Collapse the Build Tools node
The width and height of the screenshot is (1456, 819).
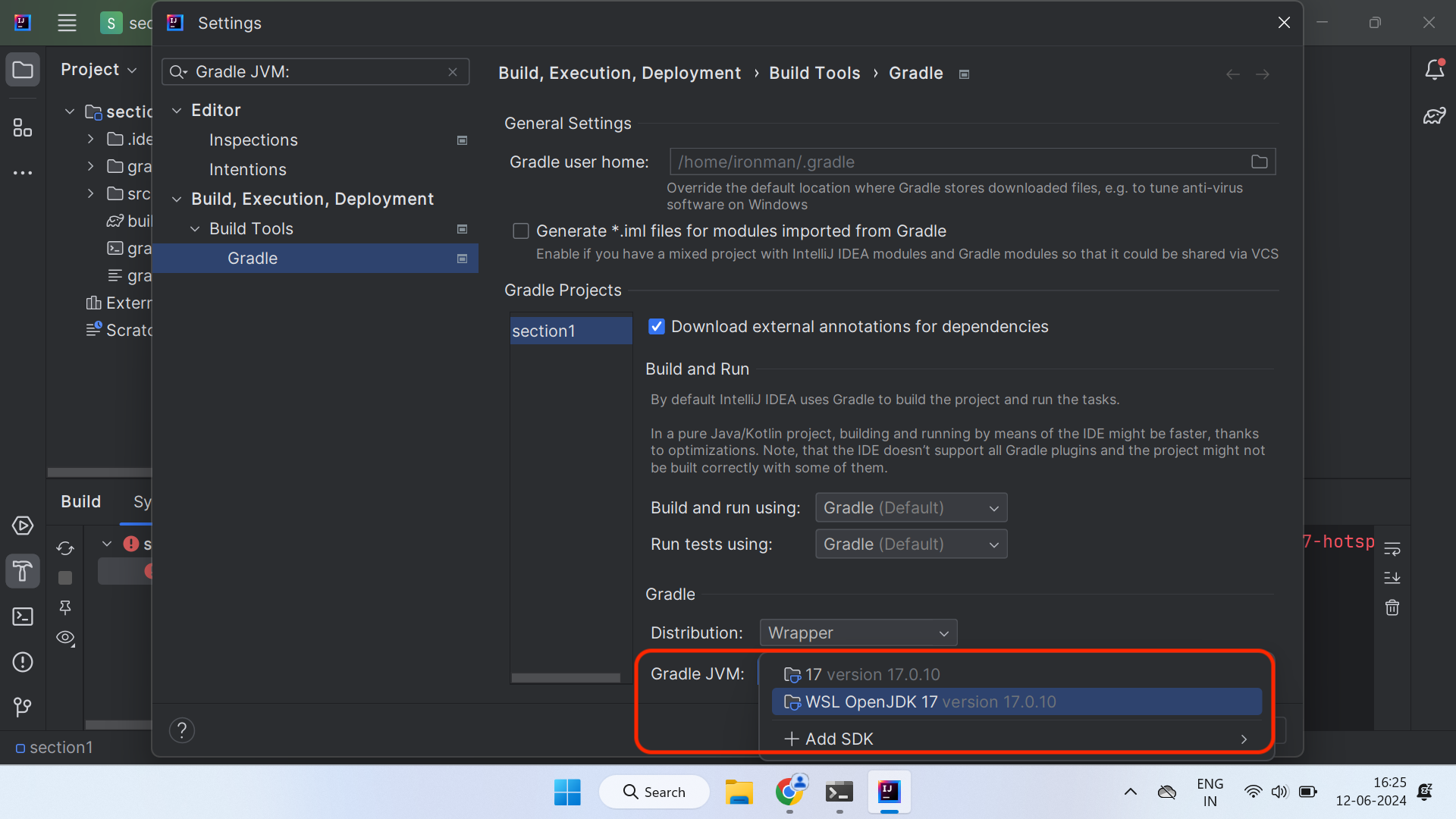click(x=195, y=229)
